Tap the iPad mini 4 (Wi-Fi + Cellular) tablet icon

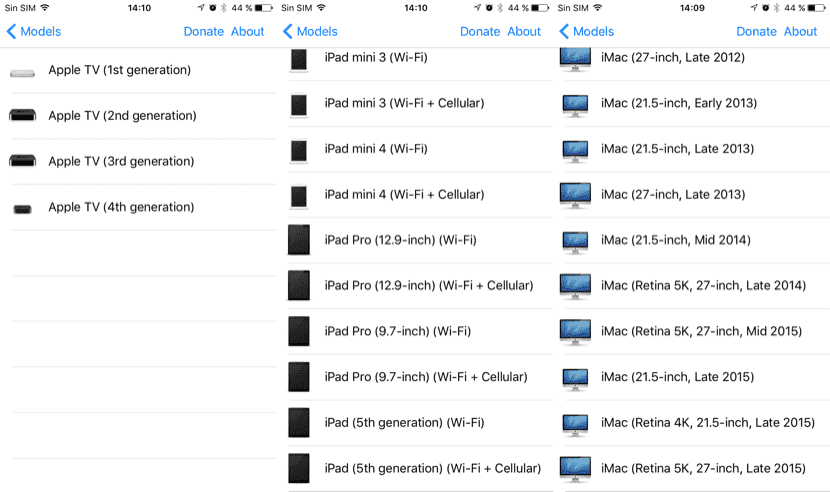tap(299, 196)
